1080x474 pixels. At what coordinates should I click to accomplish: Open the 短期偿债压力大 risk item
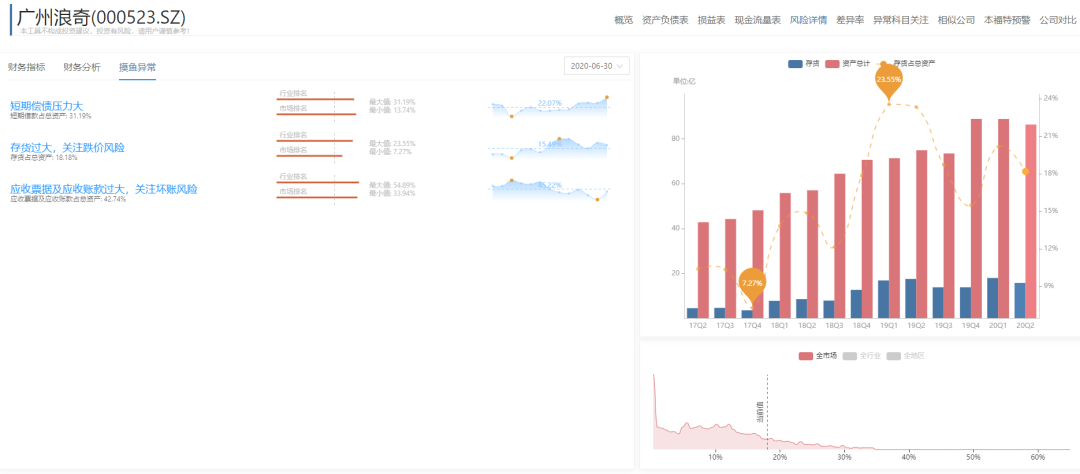[x=46, y=105]
